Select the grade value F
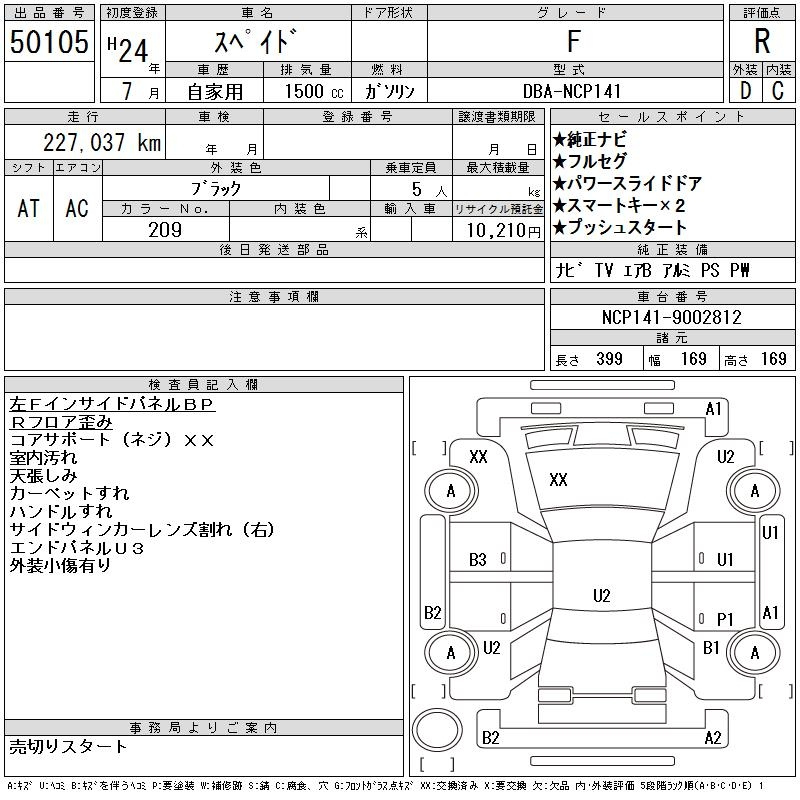Screen dimensions: 800x800 (x=574, y=41)
